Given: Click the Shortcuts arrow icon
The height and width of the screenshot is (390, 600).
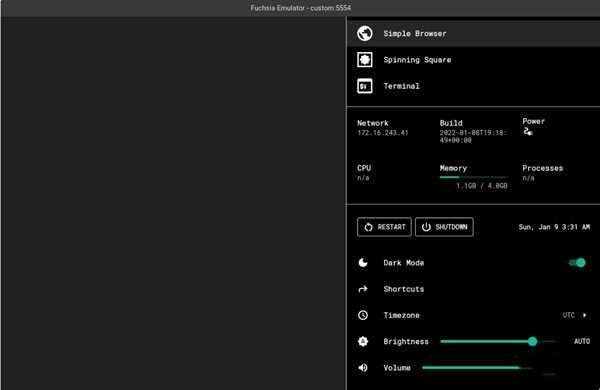Looking at the screenshot, I should coord(363,289).
